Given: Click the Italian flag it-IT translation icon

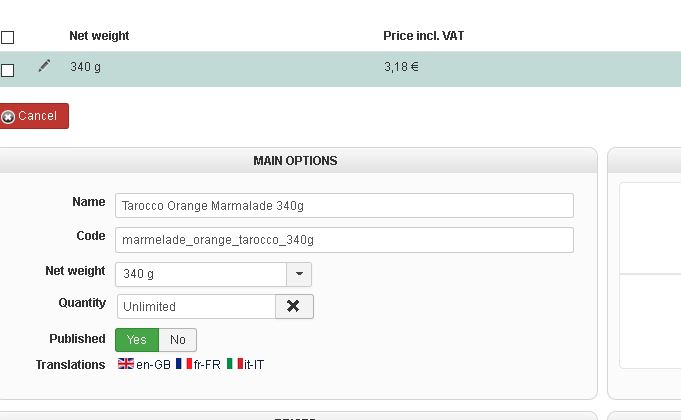Looking at the screenshot, I should click(x=235, y=364).
